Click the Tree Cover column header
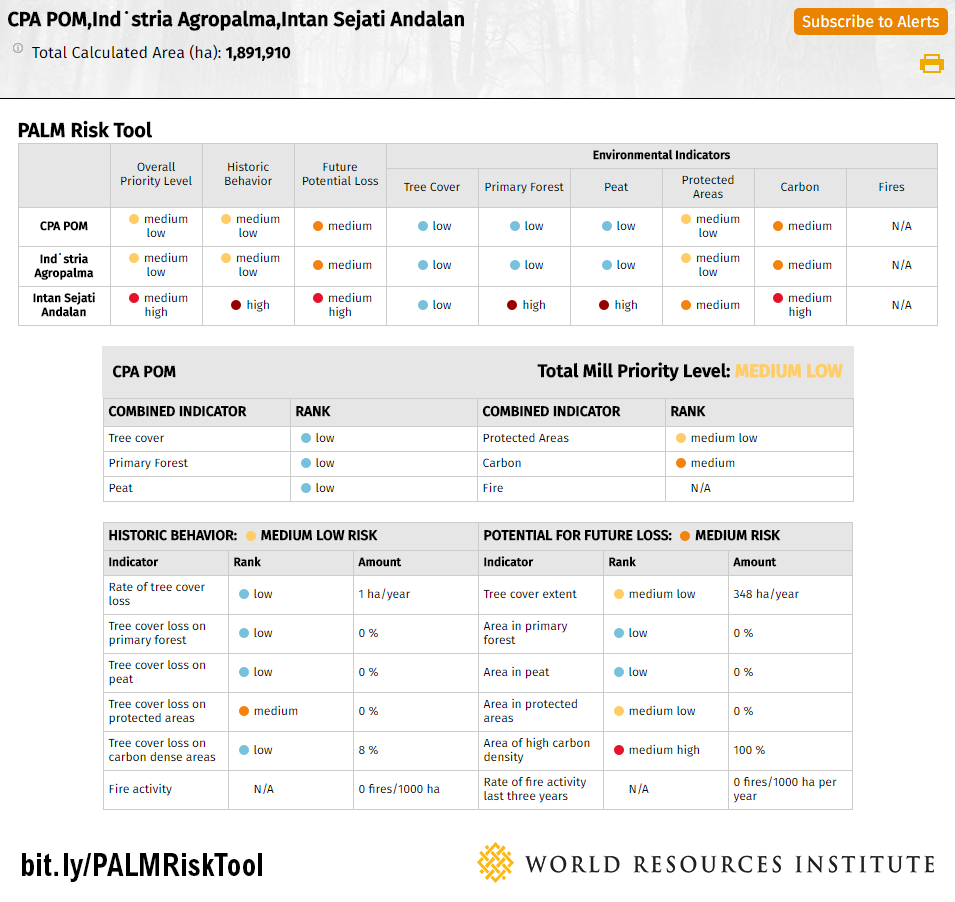 [432, 188]
